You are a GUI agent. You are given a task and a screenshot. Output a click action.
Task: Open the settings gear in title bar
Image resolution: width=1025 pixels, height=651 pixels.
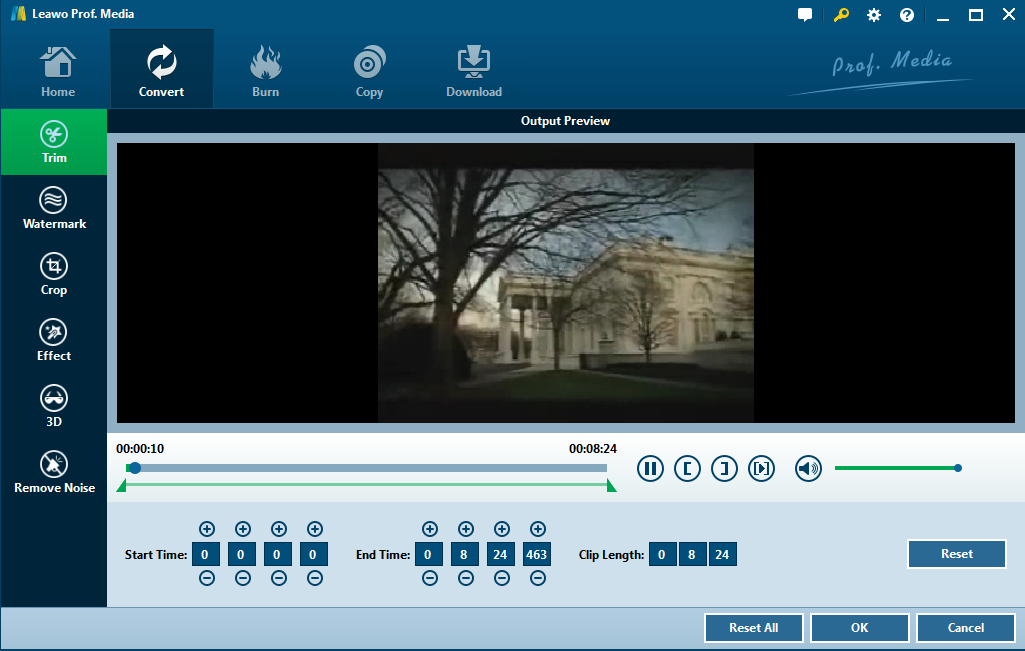(x=874, y=15)
